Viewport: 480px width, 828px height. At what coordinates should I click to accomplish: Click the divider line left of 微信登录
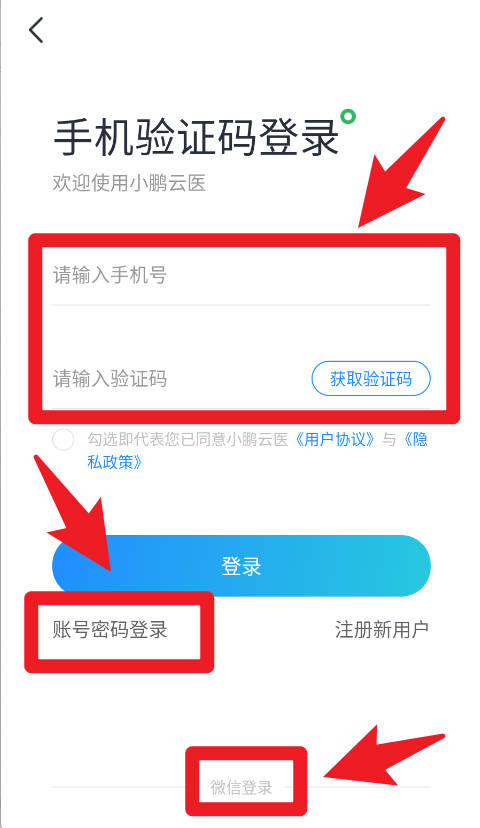click(x=121, y=787)
